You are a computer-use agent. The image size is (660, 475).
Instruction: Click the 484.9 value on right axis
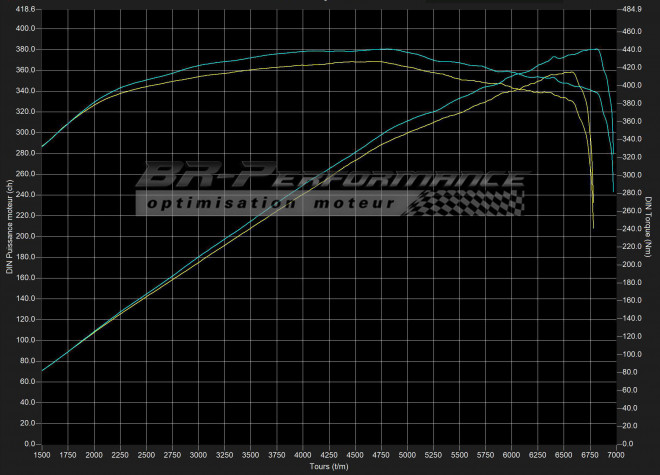click(633, 8)
